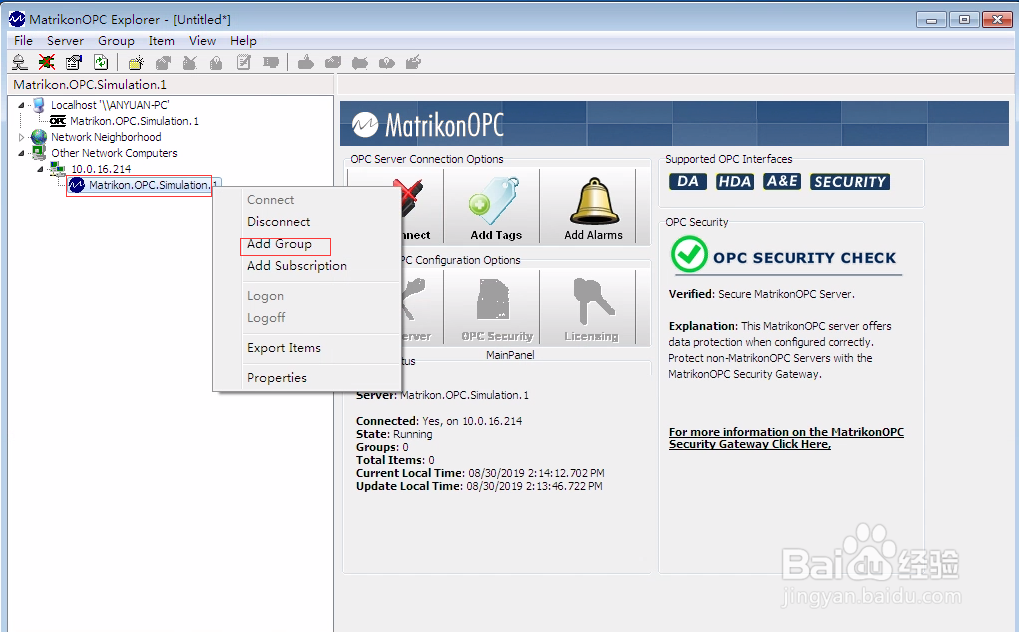1019x632 pixels.
Task: Click the delete server toolbar icon
Action: pyautogui.click(x=46, y=61)
